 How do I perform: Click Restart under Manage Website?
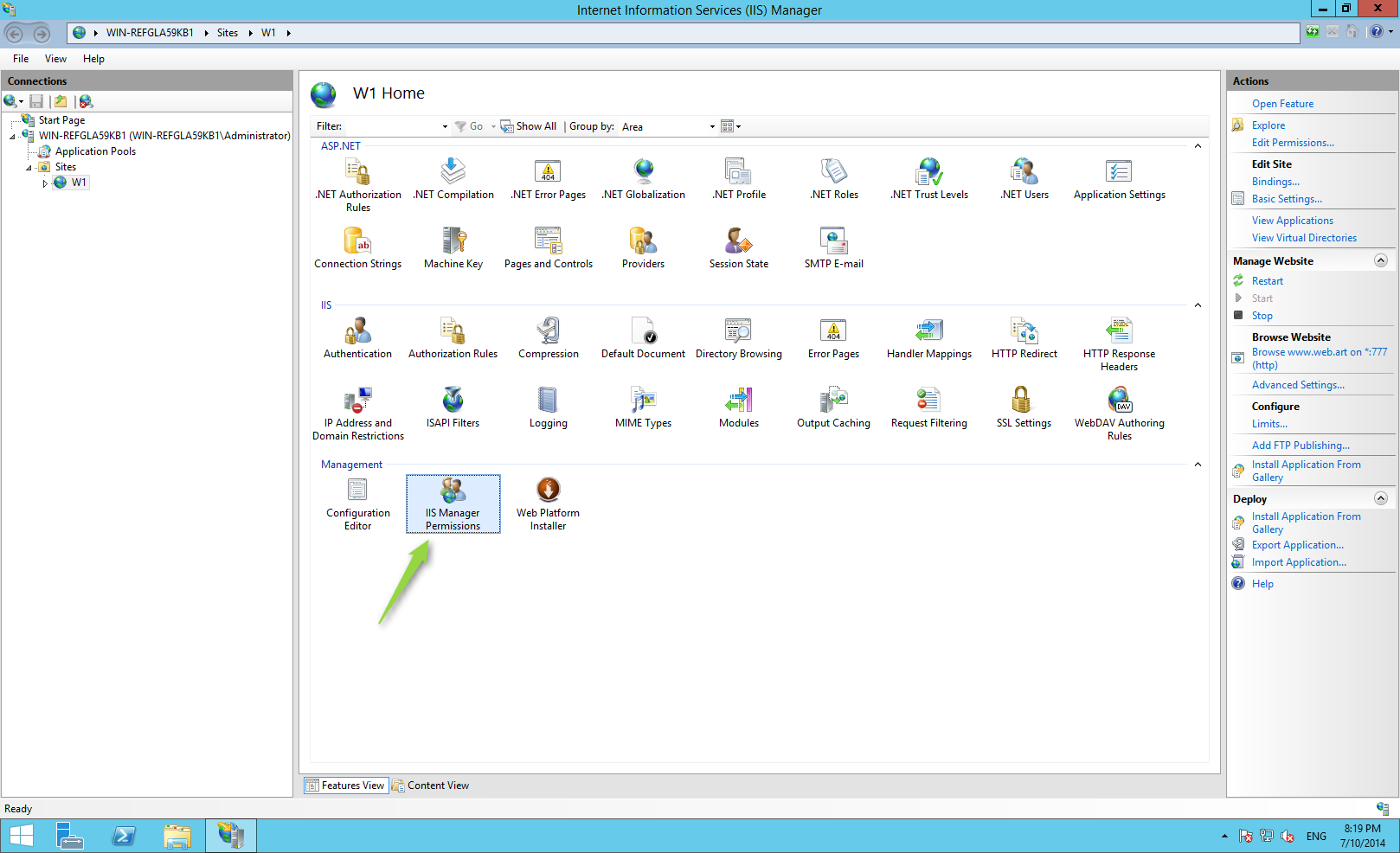(1268, 281)
